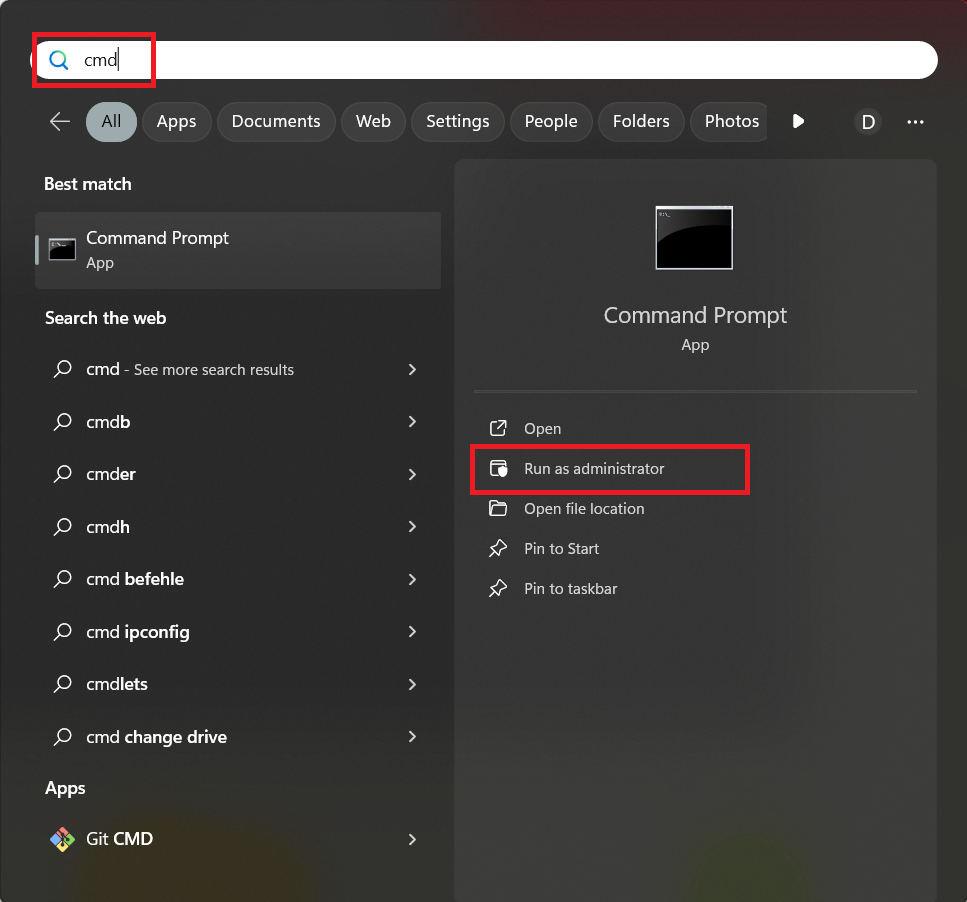Expand the cmdb web search chevron
The height and width of the screenshot is (902, 967).
coord(412,422)
